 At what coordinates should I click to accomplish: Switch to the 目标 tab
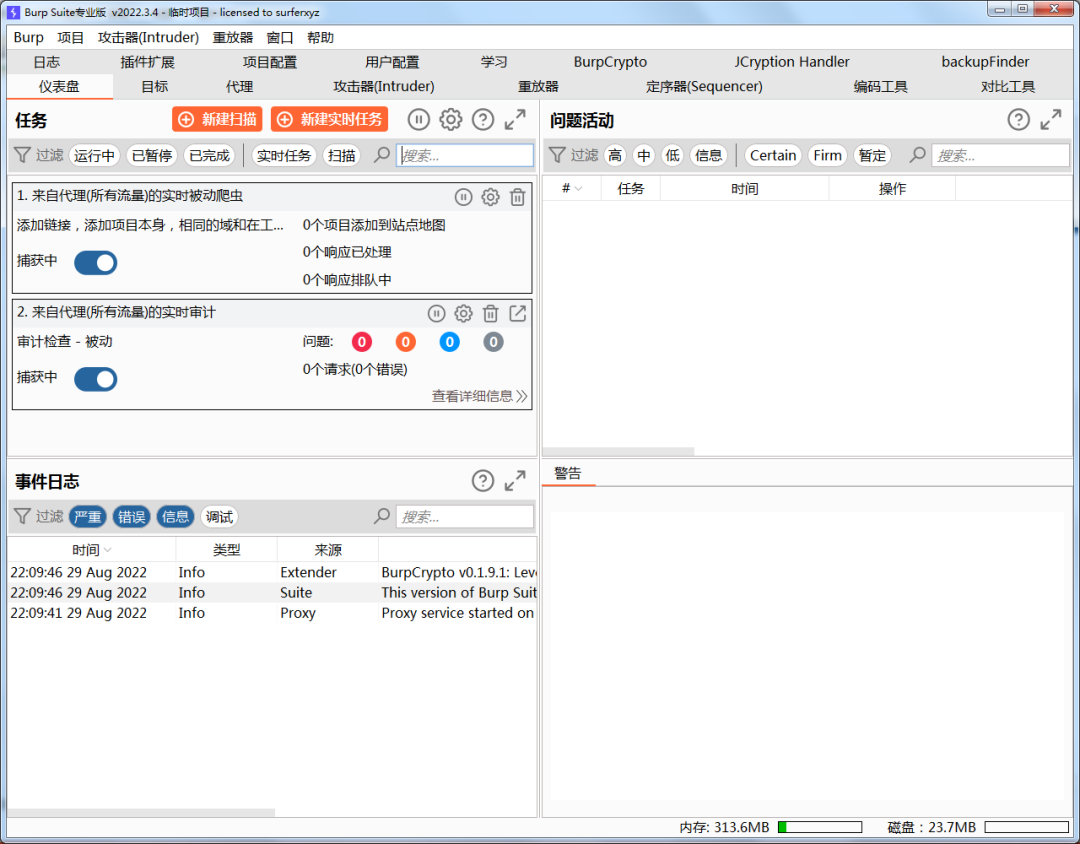(x=154, y=86)
